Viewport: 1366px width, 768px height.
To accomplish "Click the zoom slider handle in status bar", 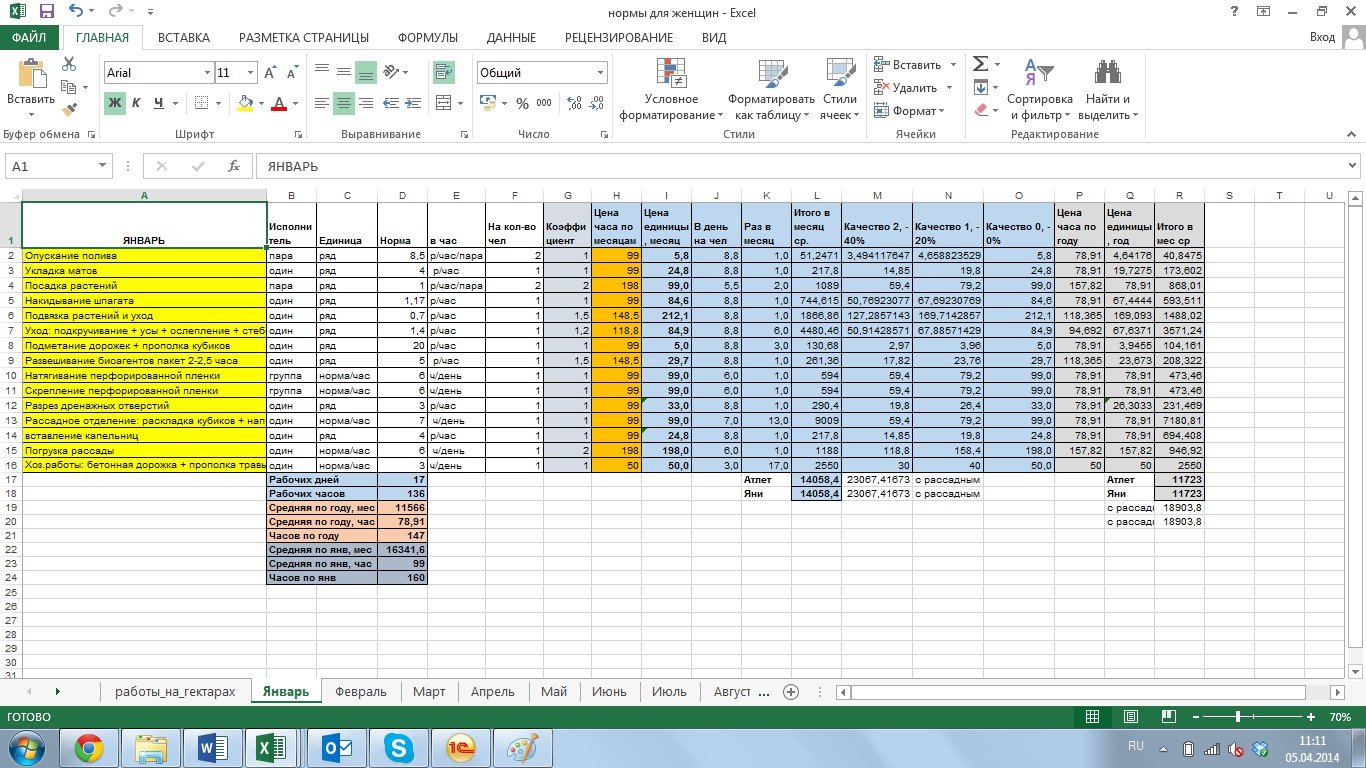I will coord(1238,717).
